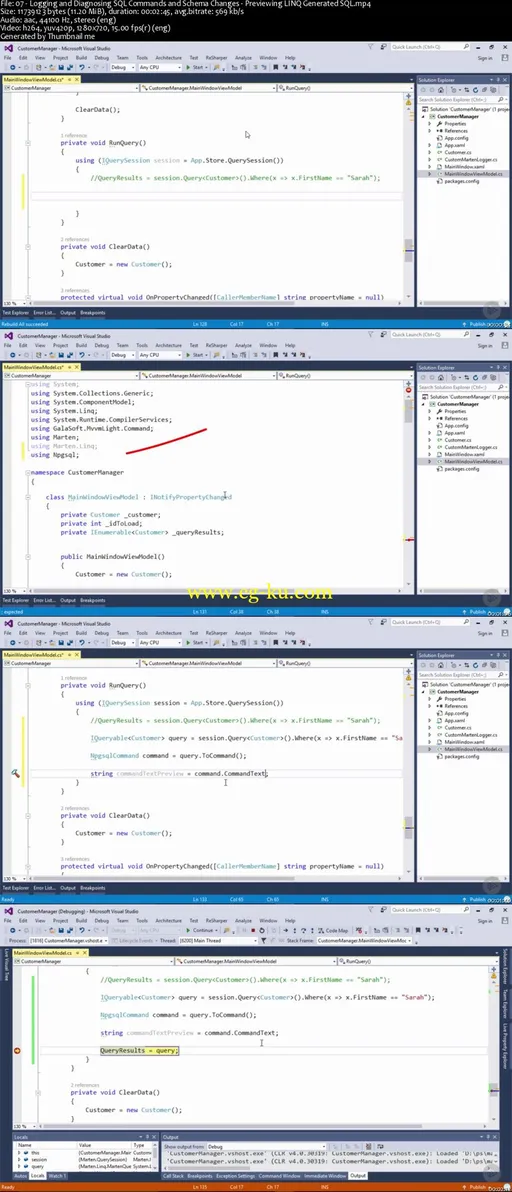
Task: Open the Debug menu in debugging frame
Action: [102, 921]
